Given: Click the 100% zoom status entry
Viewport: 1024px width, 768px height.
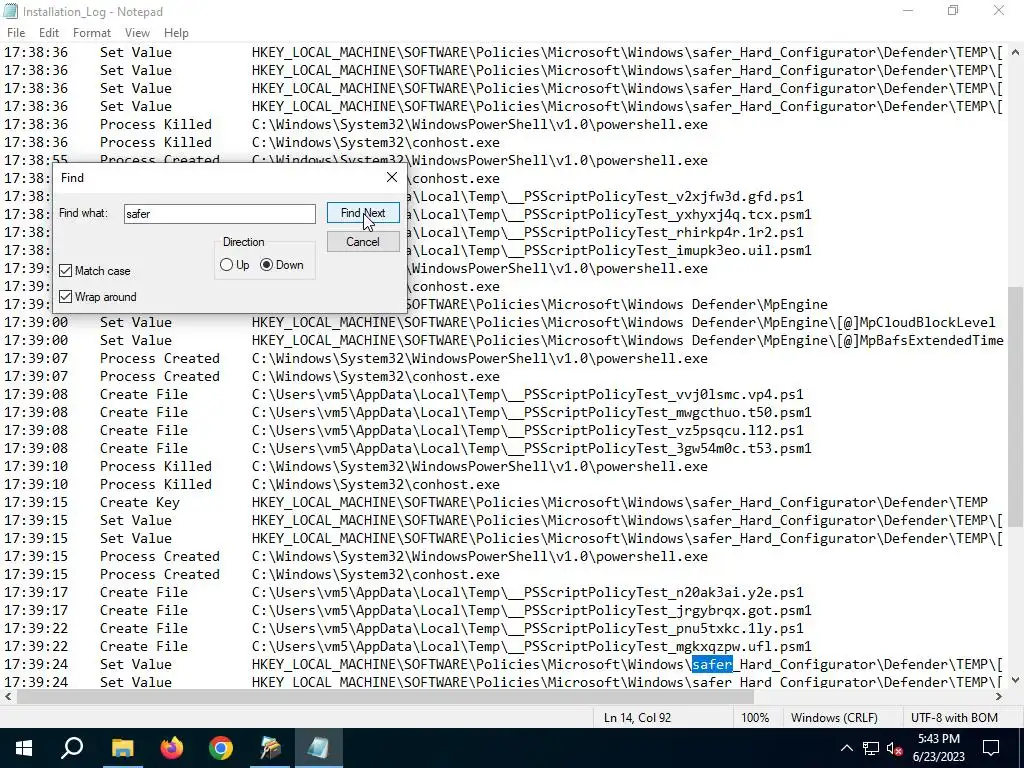Looking at the screenshot, I should click(x=755, y=717).
